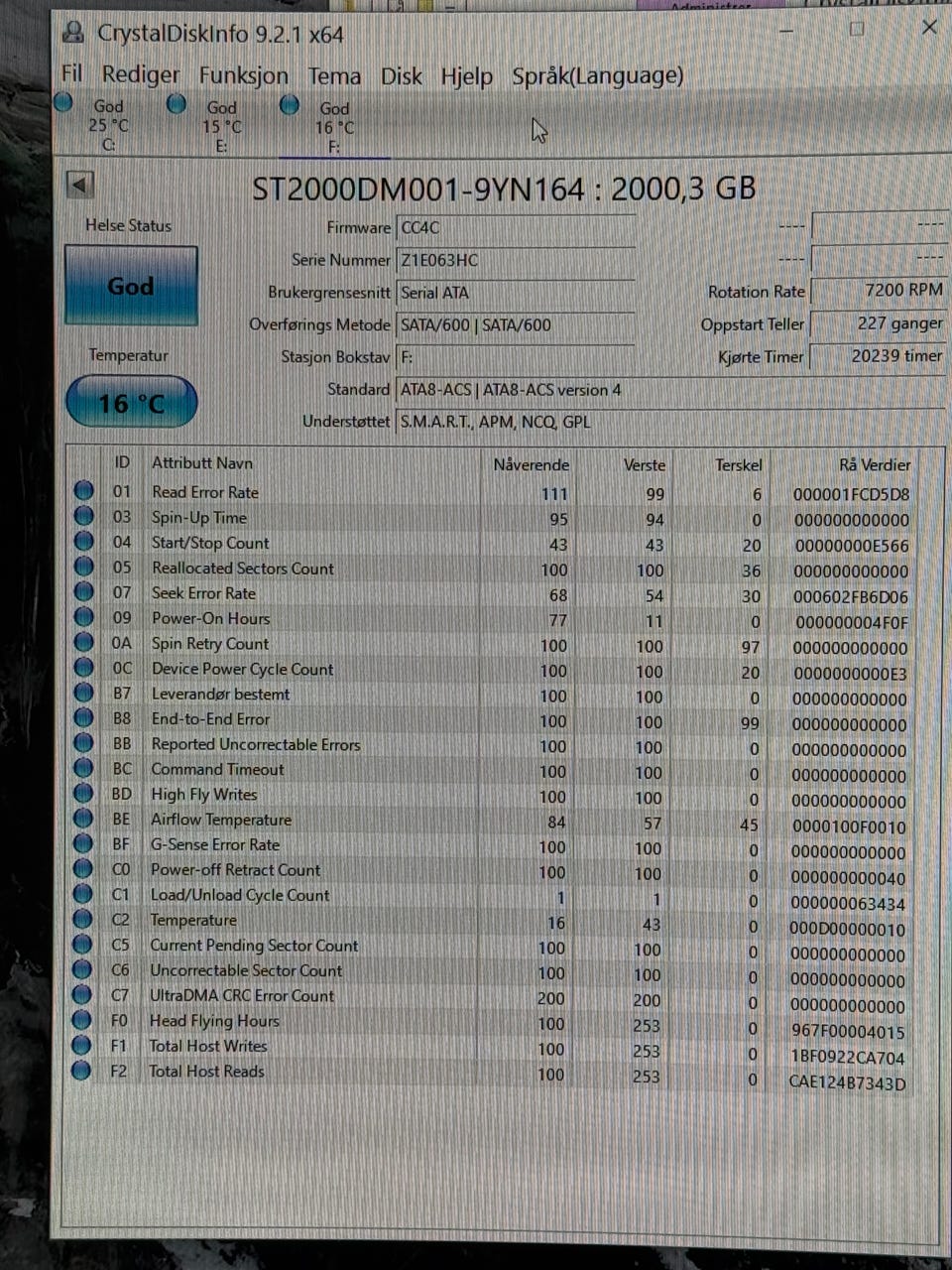Click status icon for Temperature row C2

pyautogui.click(x=82, y=920)
